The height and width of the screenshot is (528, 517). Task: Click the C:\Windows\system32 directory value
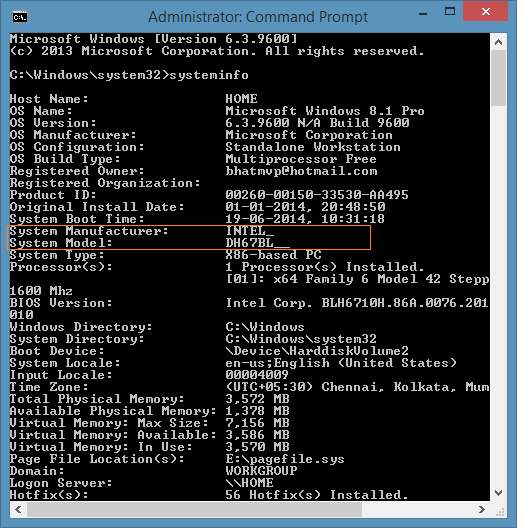click(x=301, y=339)
